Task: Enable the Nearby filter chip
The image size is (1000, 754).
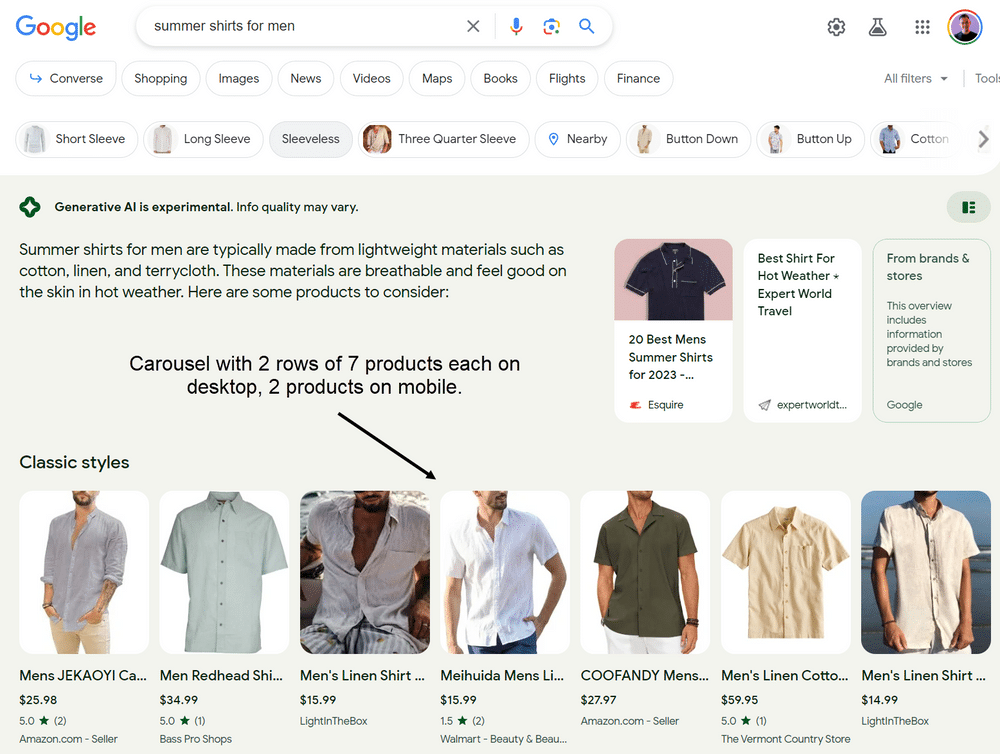Action: click(577, 139)
